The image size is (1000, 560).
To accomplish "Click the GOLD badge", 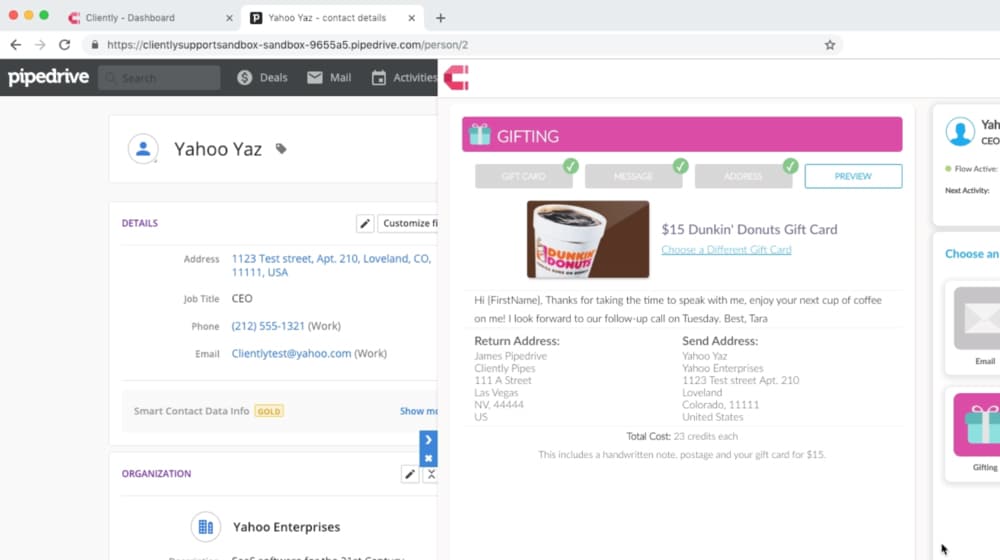I will (x=268, y=411).
